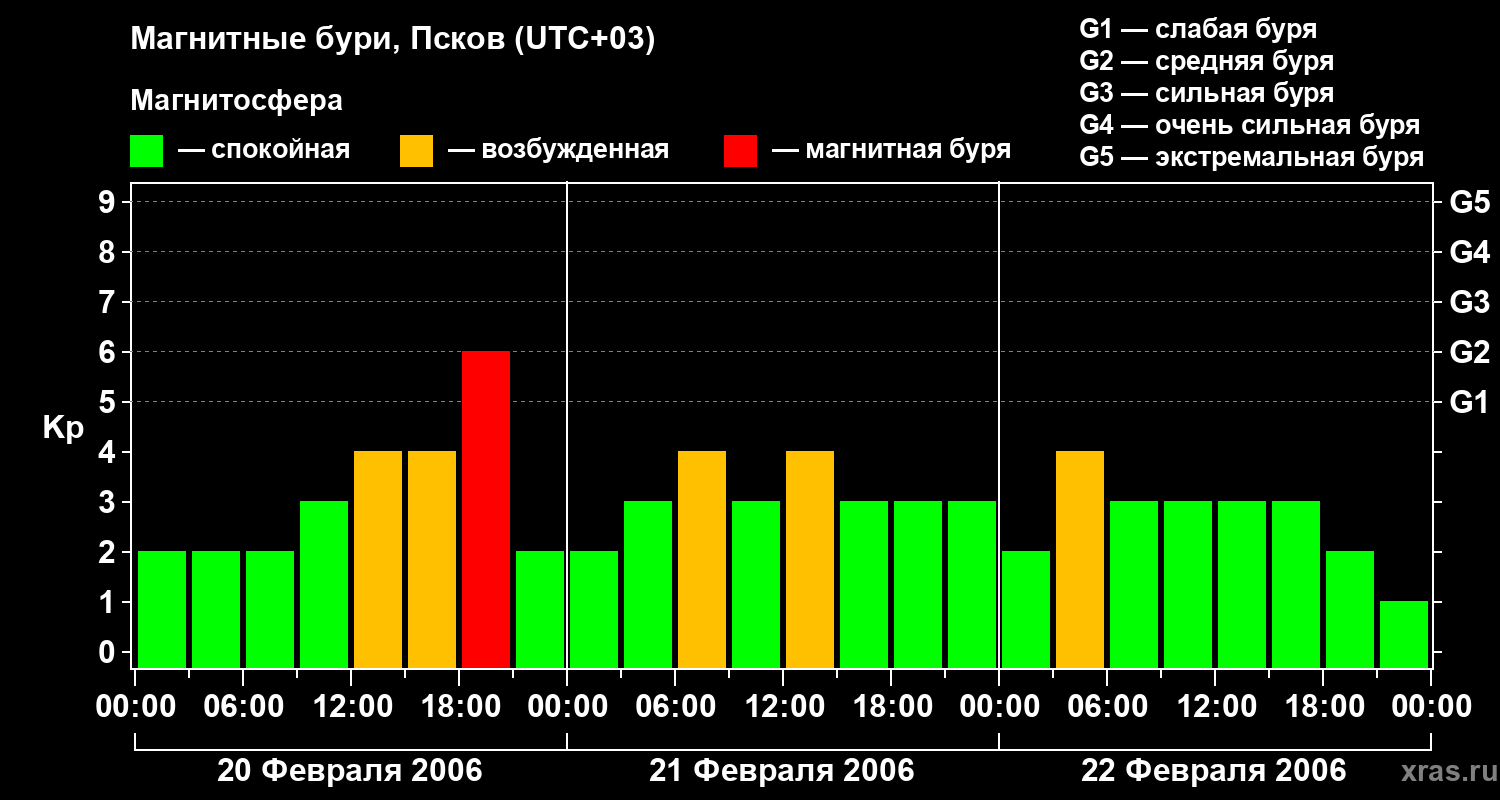Click the "18:00" time label on 21 February
The height and width of the screenshot is (800, 1500).
(891, 707)
